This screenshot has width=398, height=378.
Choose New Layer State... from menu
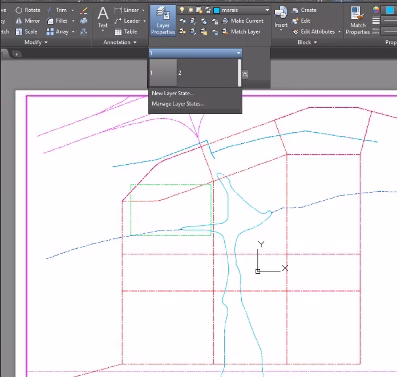pyautogui.click(x=173, y=93)
